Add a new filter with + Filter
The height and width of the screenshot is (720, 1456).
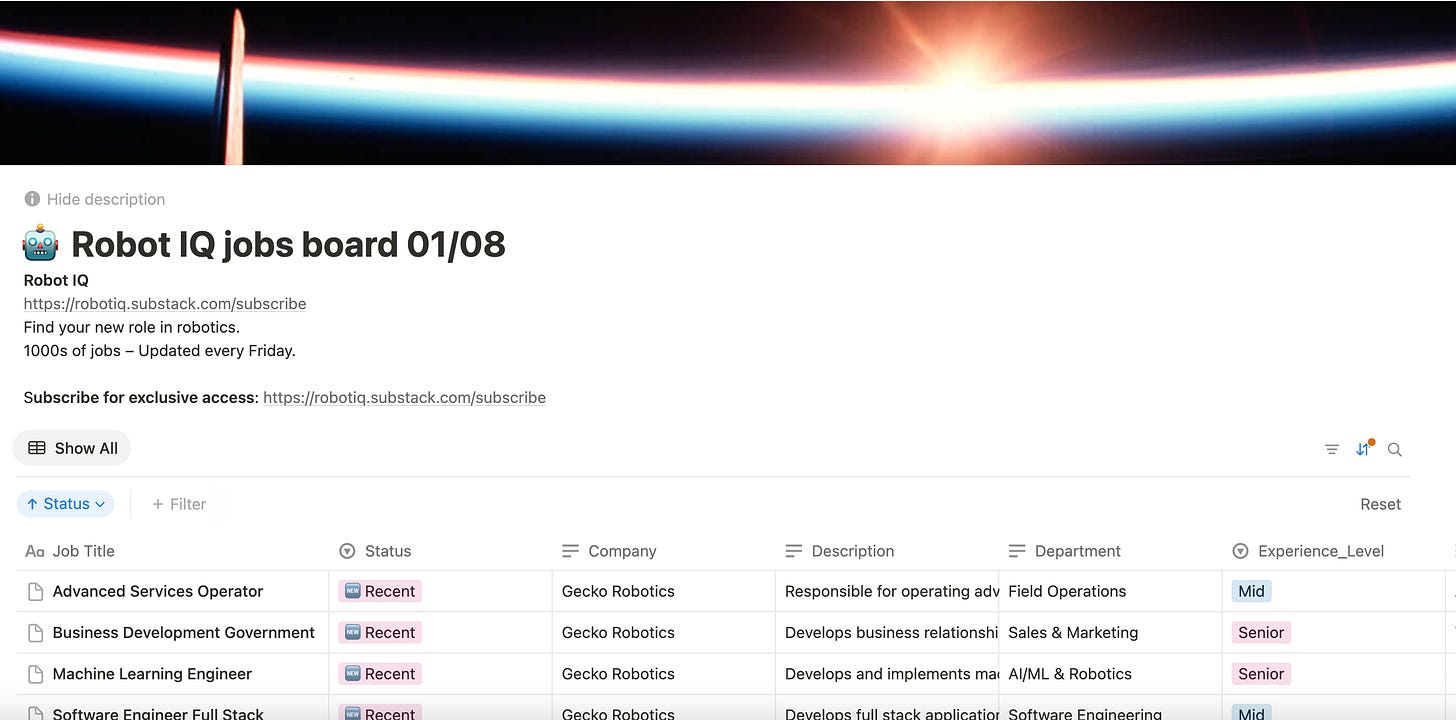pos(179,504)
